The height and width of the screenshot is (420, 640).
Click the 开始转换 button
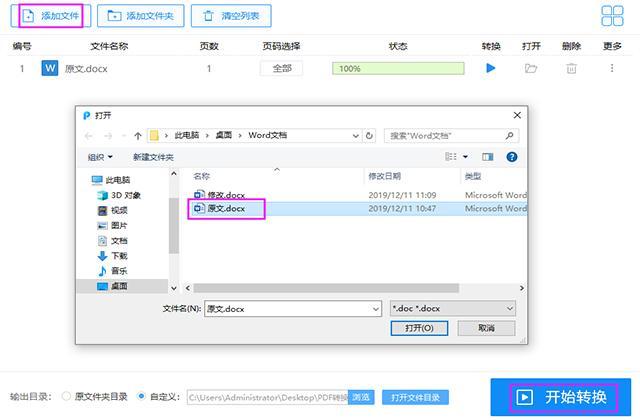pyautogui.click(x=561, y=397)
